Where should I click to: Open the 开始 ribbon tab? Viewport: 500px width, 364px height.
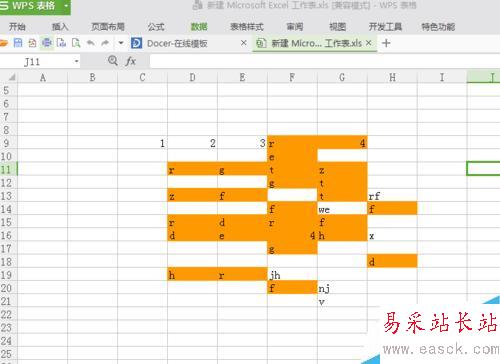click(x=17, y=27)
